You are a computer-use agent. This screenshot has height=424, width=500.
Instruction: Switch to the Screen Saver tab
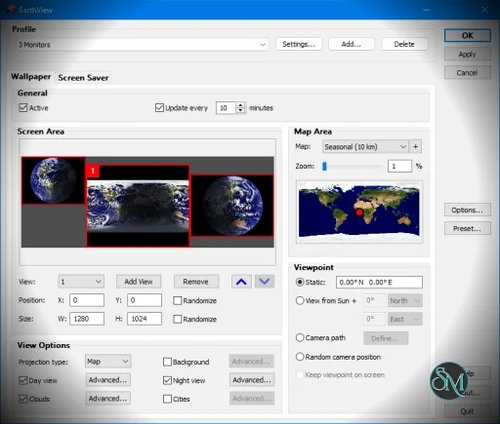(83, 78)
